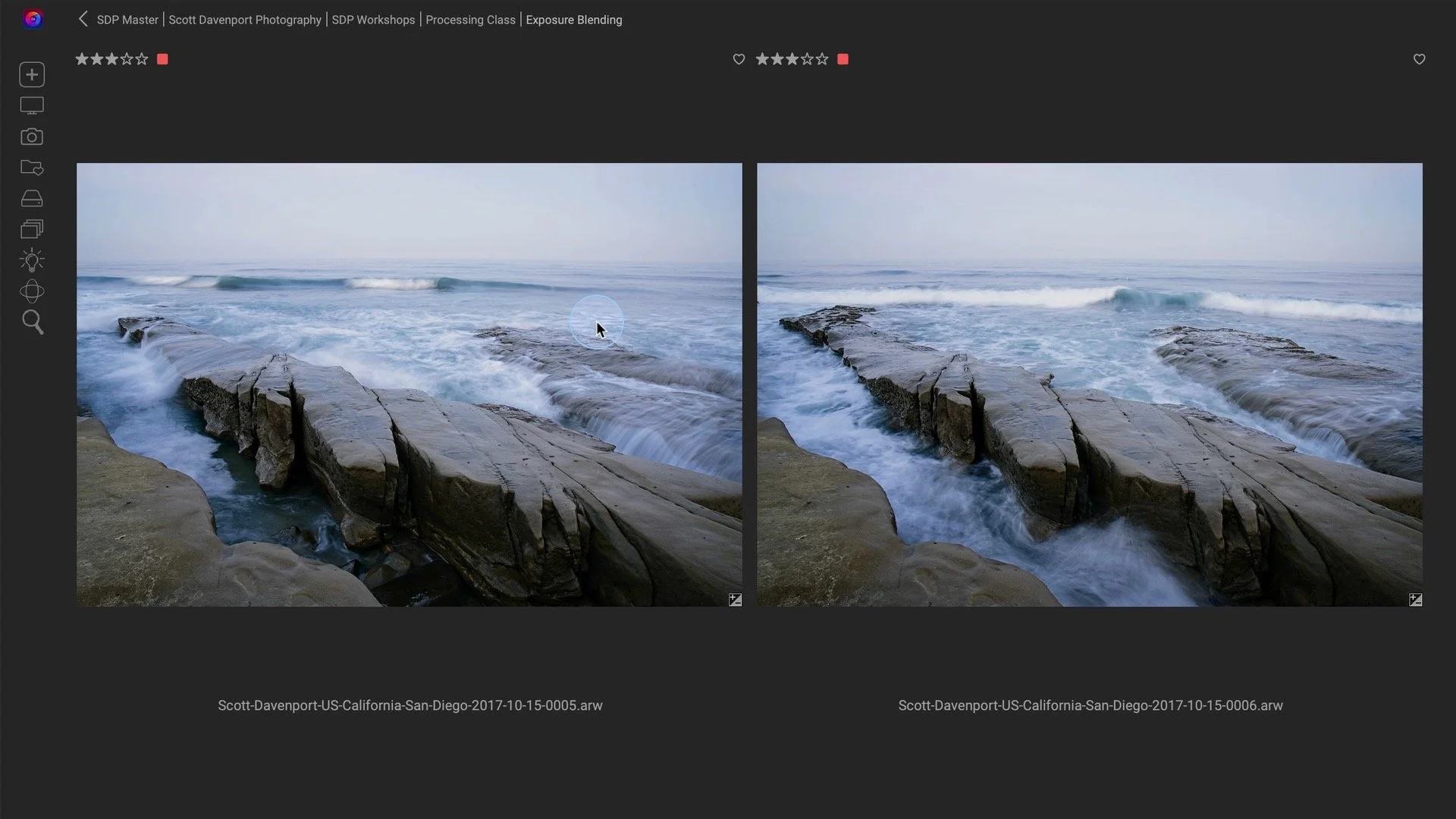1456x819 pixels.
Task: Open Scott Davenport Photography in the breadcrumb
Action: pyautogui.click(x=243, y=20)
